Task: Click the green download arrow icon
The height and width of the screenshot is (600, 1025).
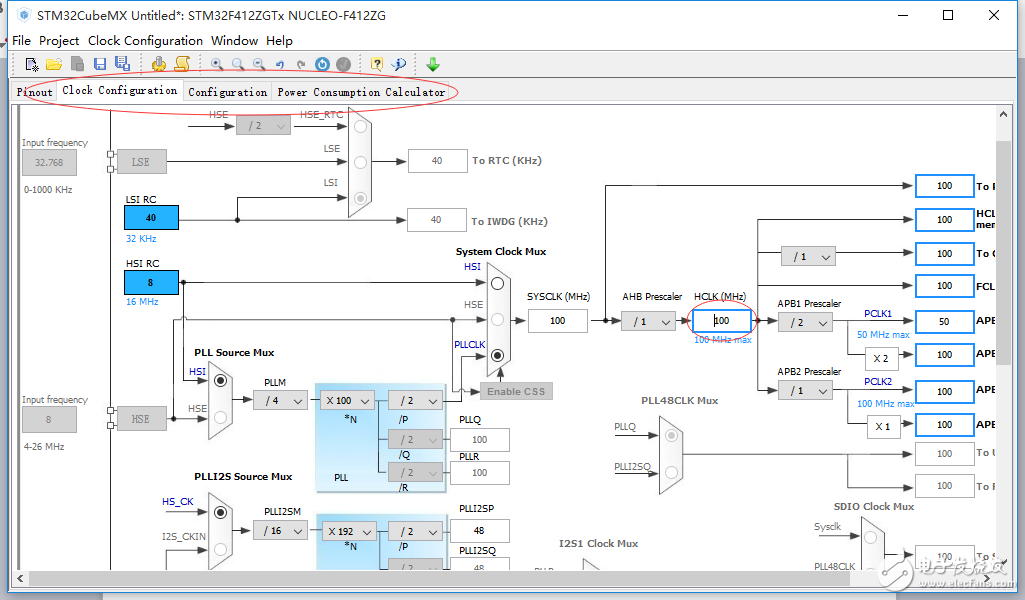Action: [433, 64]
